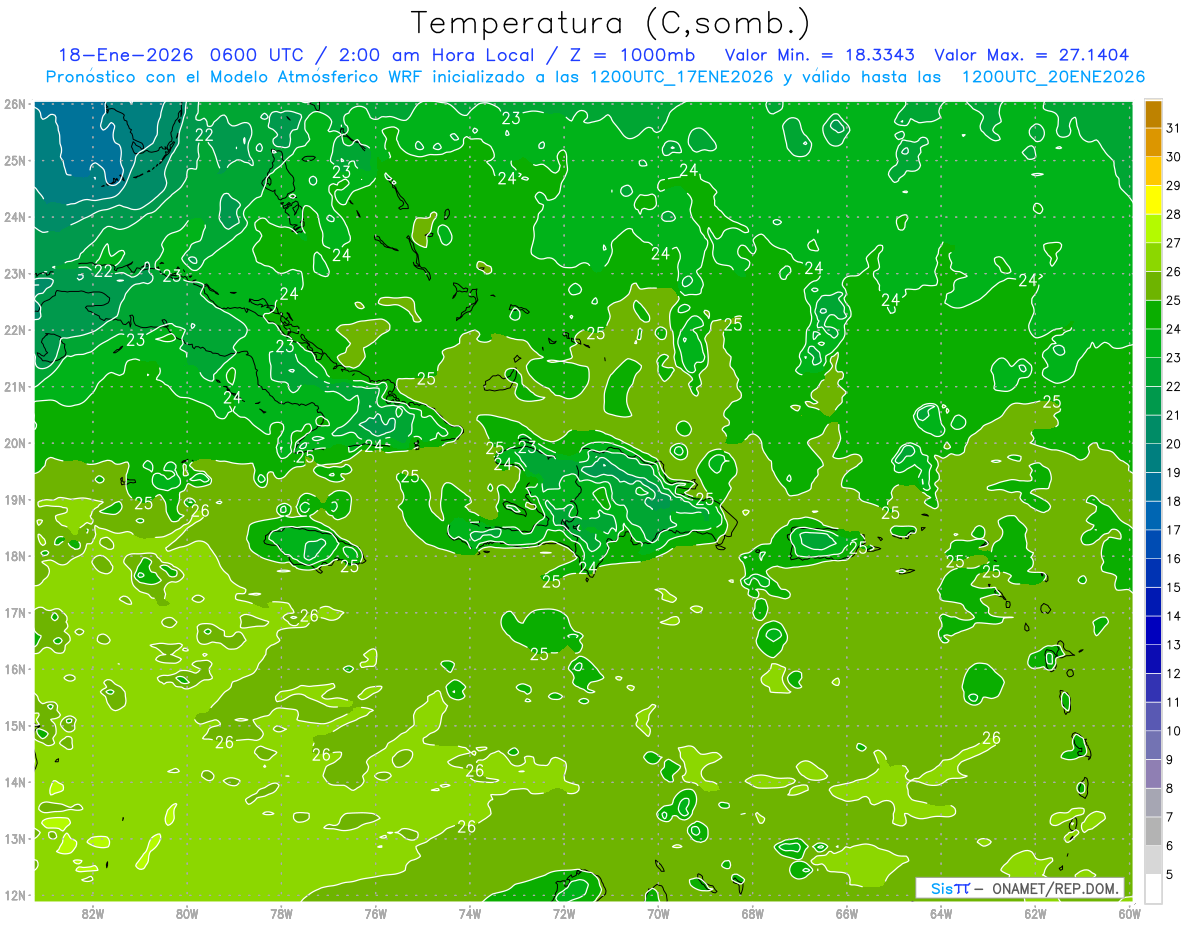Screen dimensions: 1200x927
Task: Click the colorbar label "11"
Action: point(1173,702)
